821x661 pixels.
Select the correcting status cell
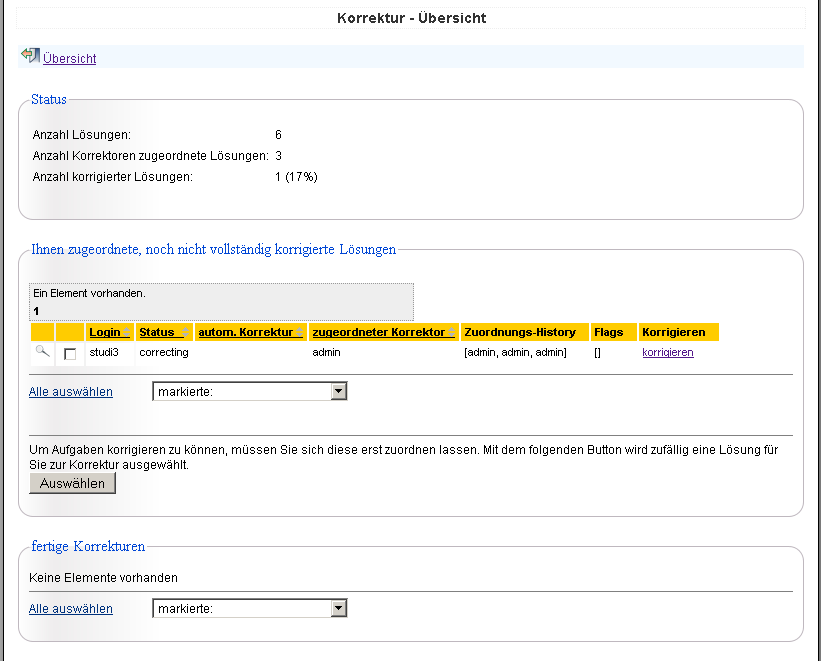tap(164, 352)
